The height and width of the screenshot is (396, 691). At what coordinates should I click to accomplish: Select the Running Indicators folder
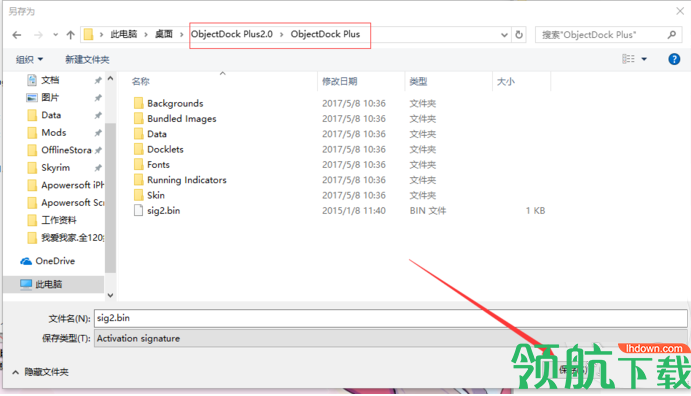click(x=187, y=180)
